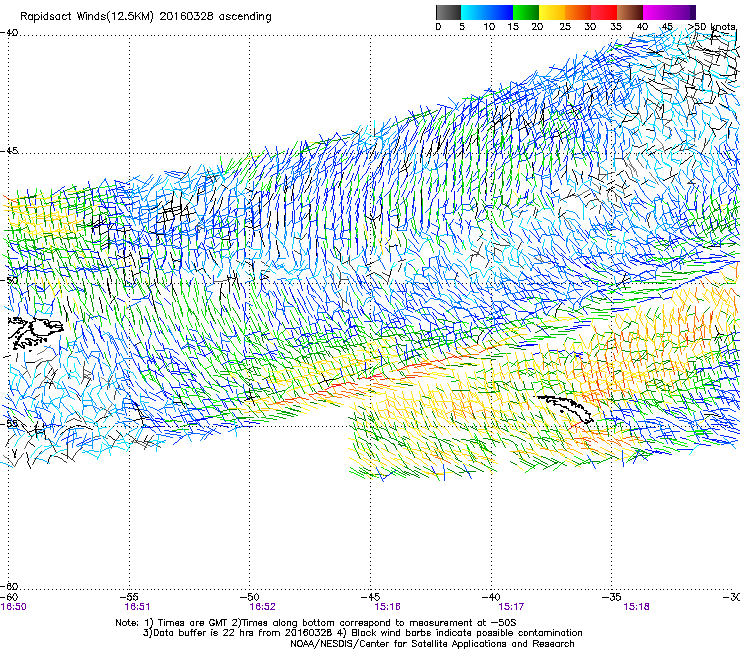Viewport: 740px width, 650px height.
Task: Click the '>50 knots' legend label
Action: [x=711, y=27]
